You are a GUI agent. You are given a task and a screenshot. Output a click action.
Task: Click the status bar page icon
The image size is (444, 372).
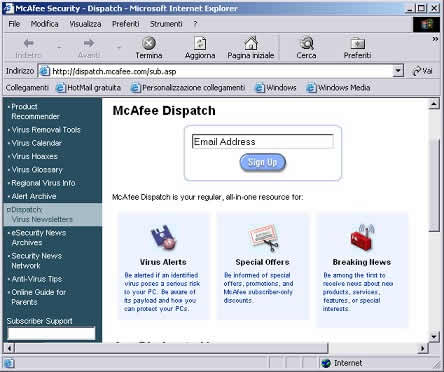tap(9, 363)
